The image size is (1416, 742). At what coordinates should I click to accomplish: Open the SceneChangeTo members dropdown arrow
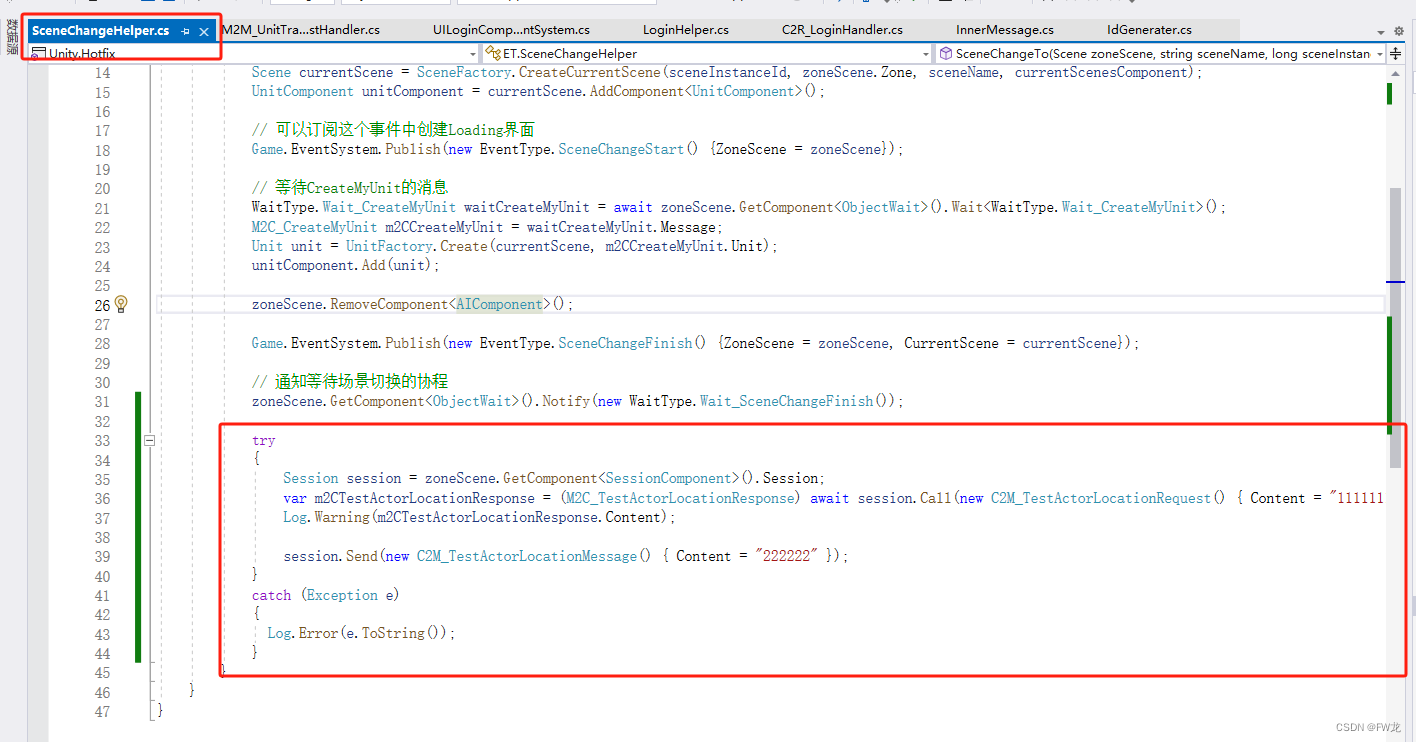[1379, 53]
